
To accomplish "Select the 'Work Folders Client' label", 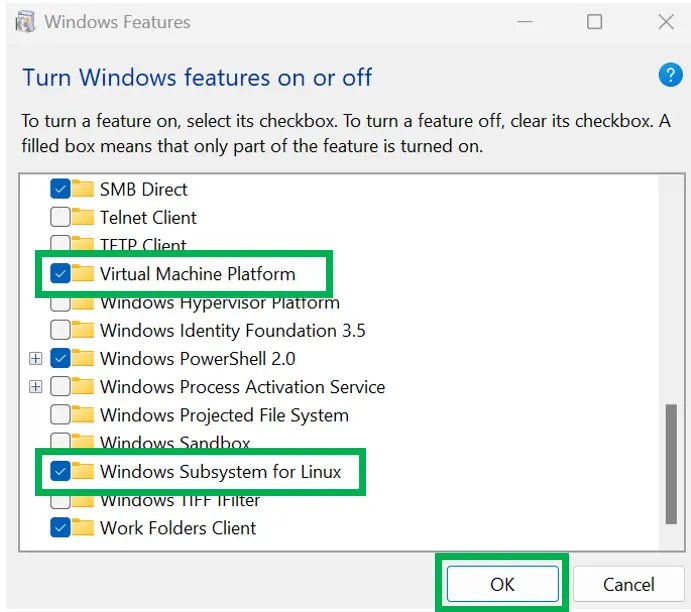I will pos(178,528).
